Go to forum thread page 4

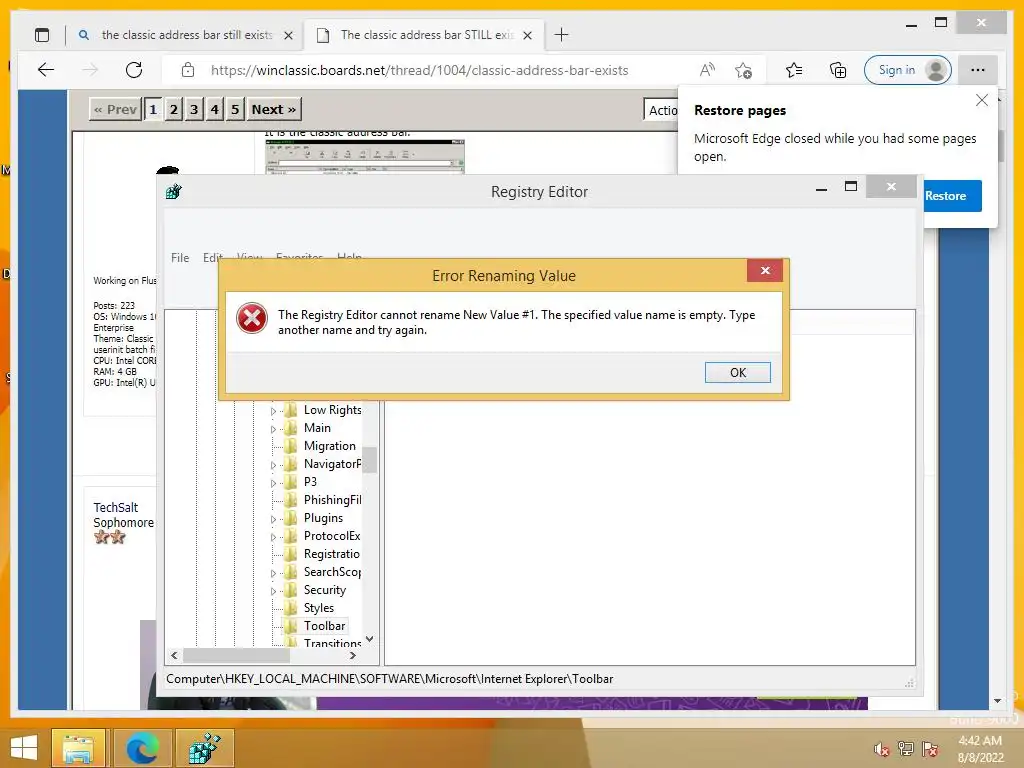[214, 109]
